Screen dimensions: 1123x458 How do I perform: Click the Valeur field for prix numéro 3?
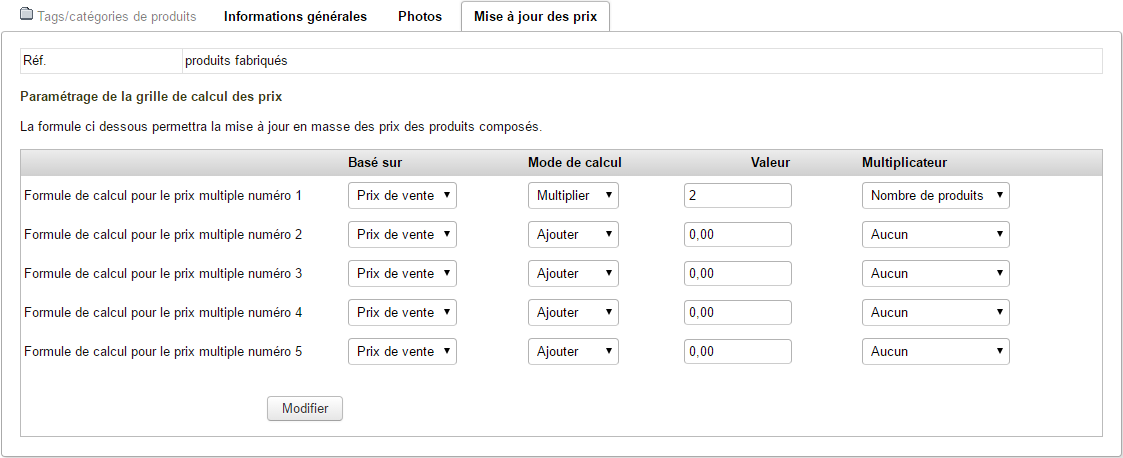(738, 274)
